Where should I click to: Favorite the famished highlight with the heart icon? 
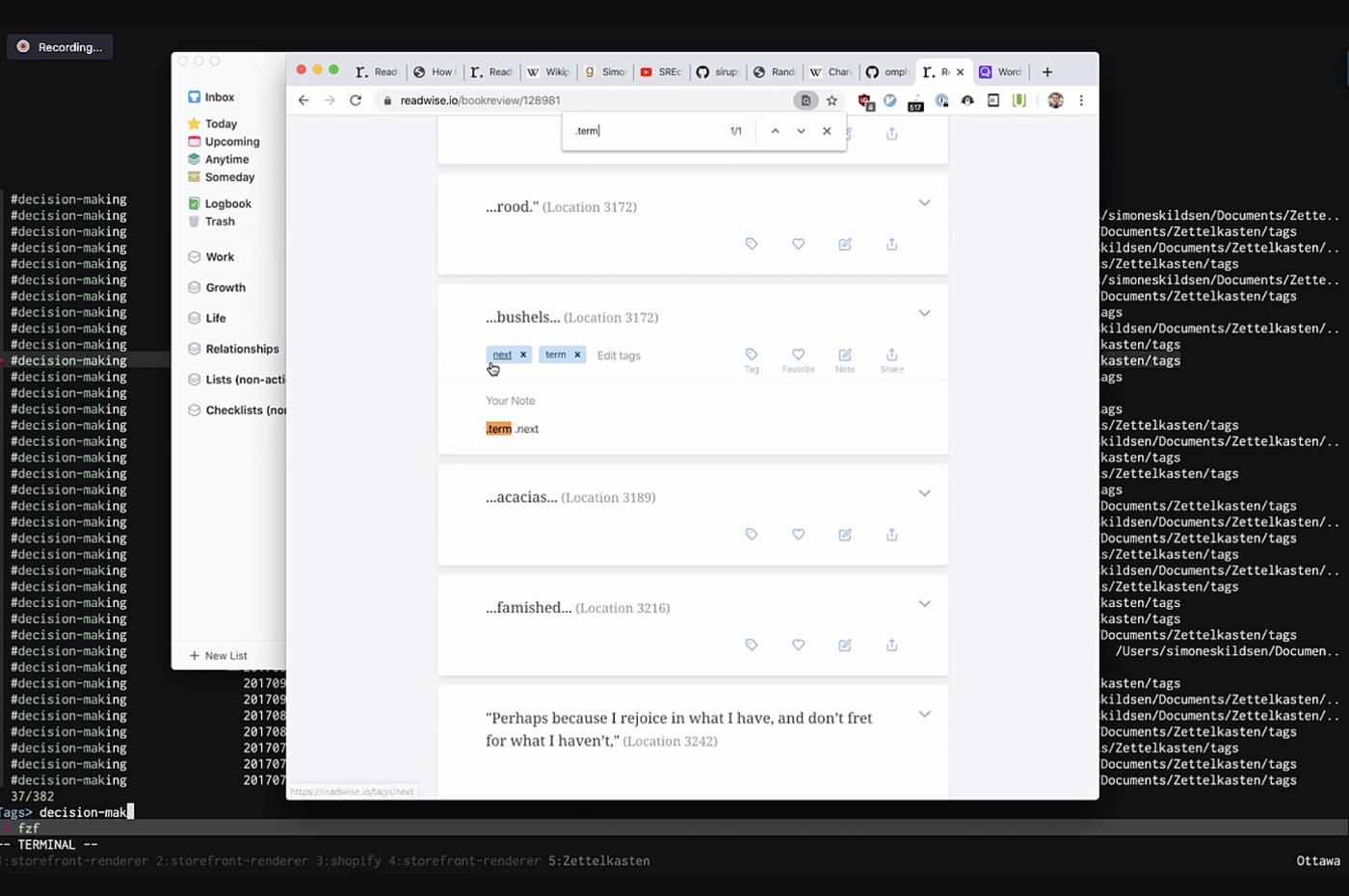798,645
